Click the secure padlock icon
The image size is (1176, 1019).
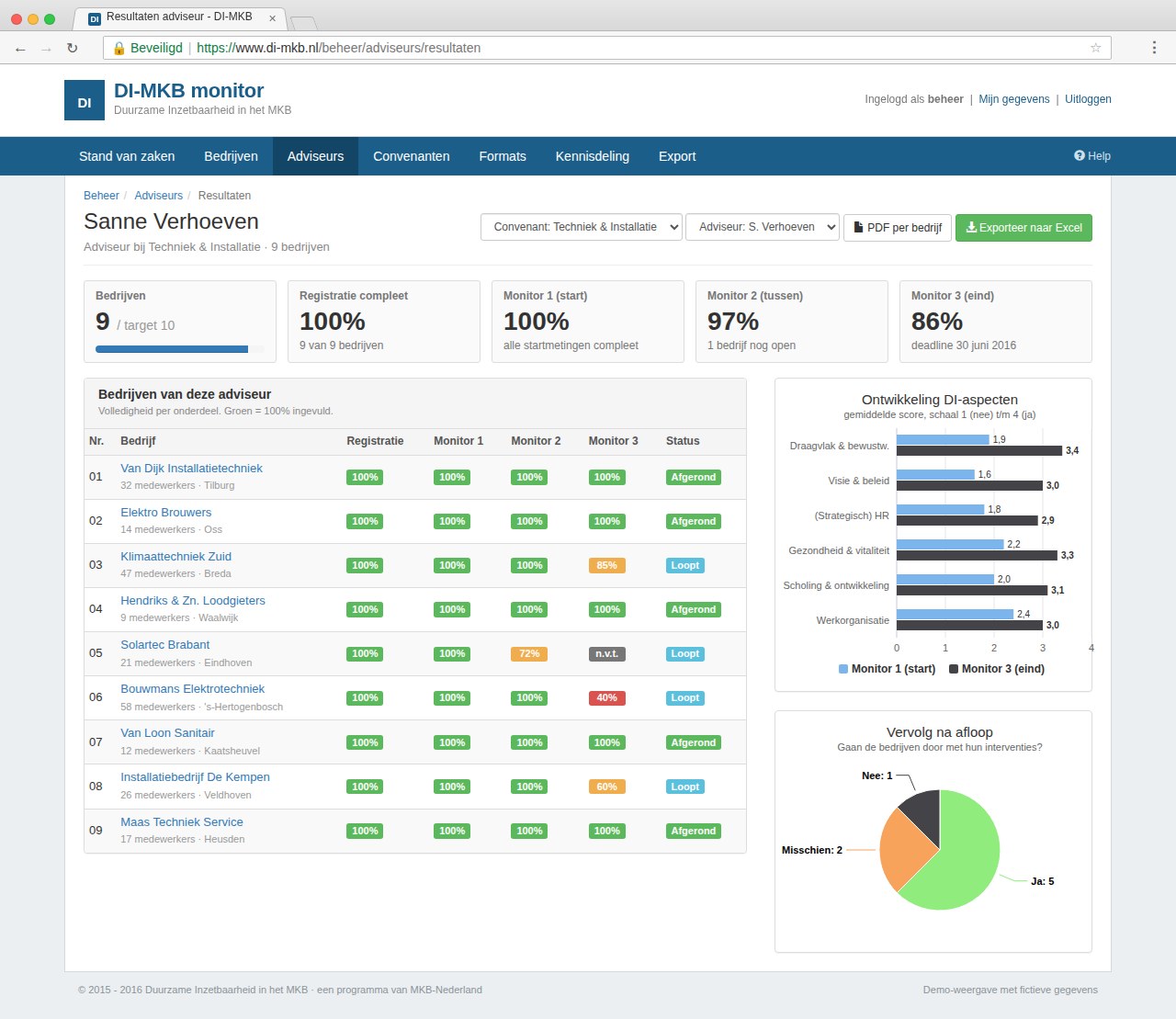point(119,48)
